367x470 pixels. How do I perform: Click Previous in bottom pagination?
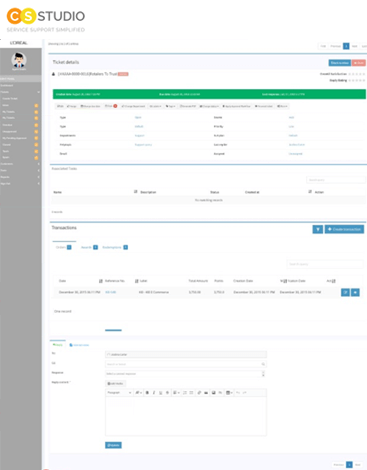pos(339,465)
